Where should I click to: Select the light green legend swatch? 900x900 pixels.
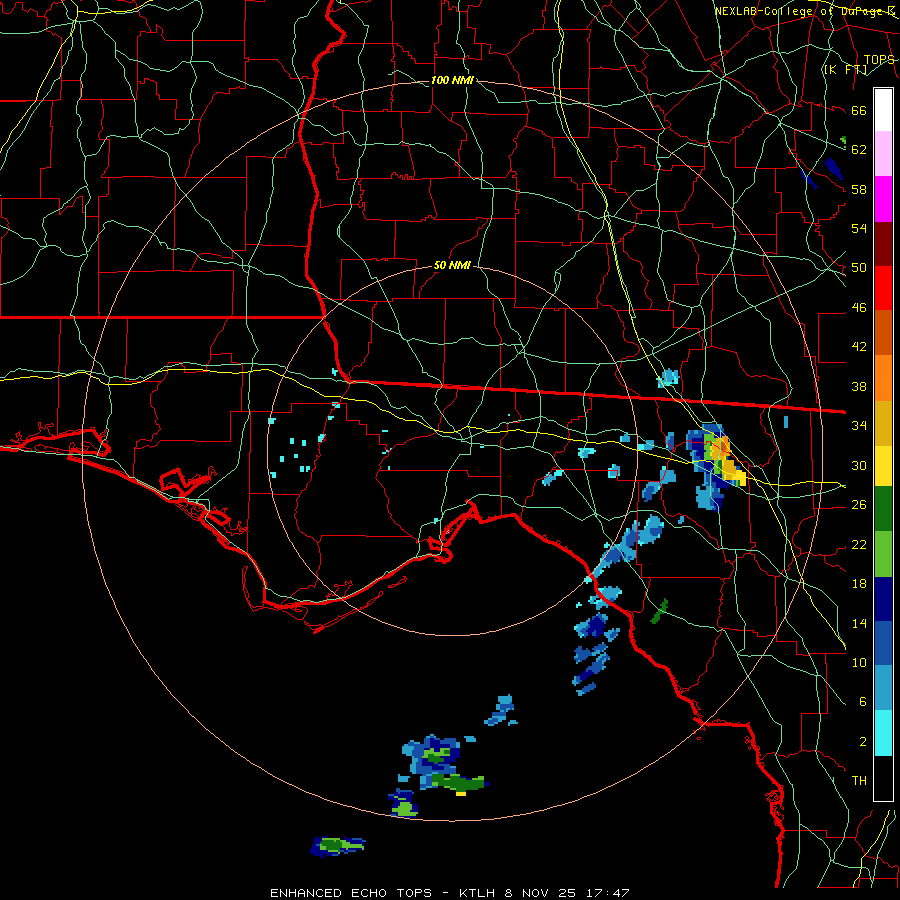point(883,554)
